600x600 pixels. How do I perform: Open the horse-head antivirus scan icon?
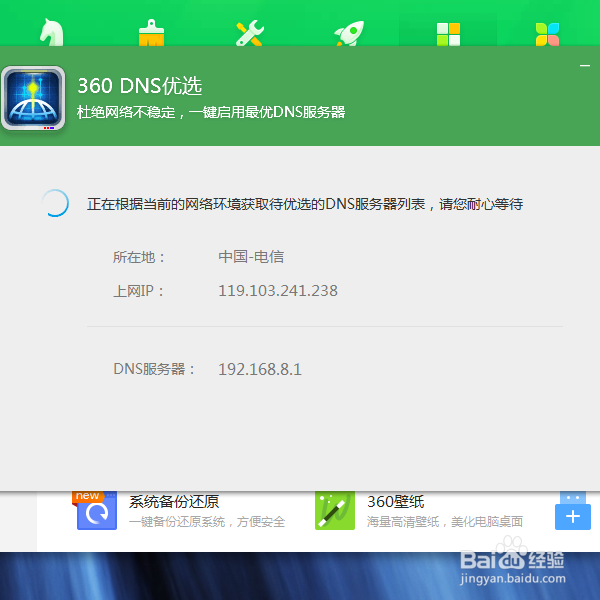coord(52,32)
